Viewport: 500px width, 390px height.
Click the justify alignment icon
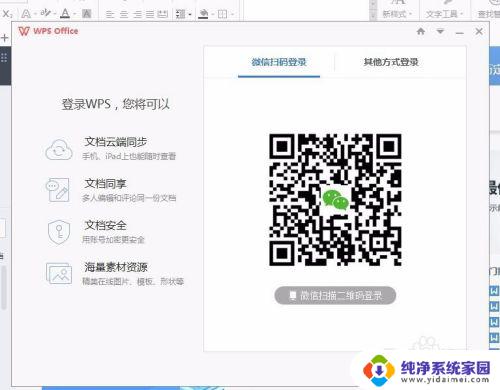(150, 14)
